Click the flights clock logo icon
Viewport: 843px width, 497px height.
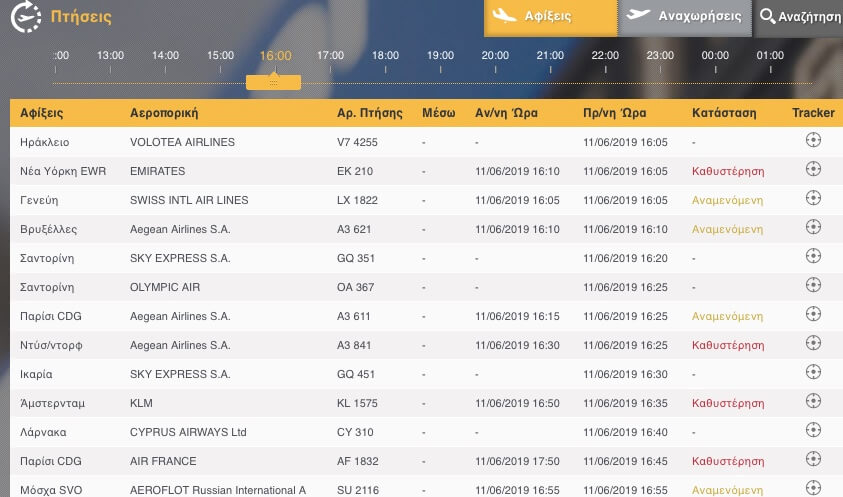25,17
